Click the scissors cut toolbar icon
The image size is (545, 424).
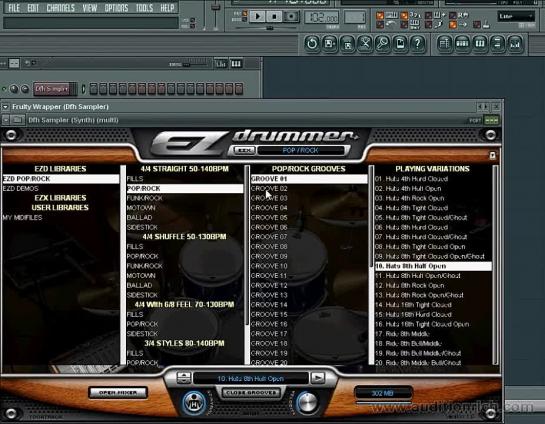[x=365, y=44]
